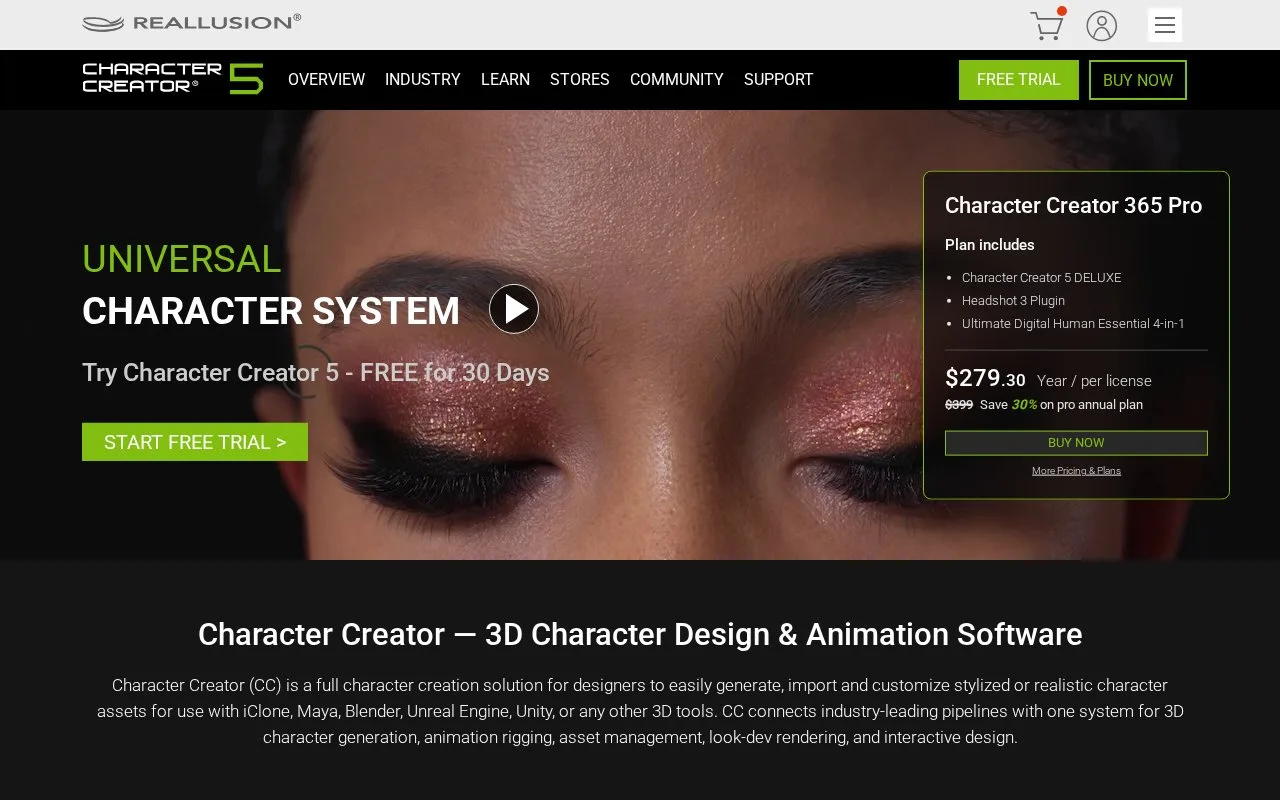
Task: Click Buy Now in the pricing card
Action: [1076, 443]
